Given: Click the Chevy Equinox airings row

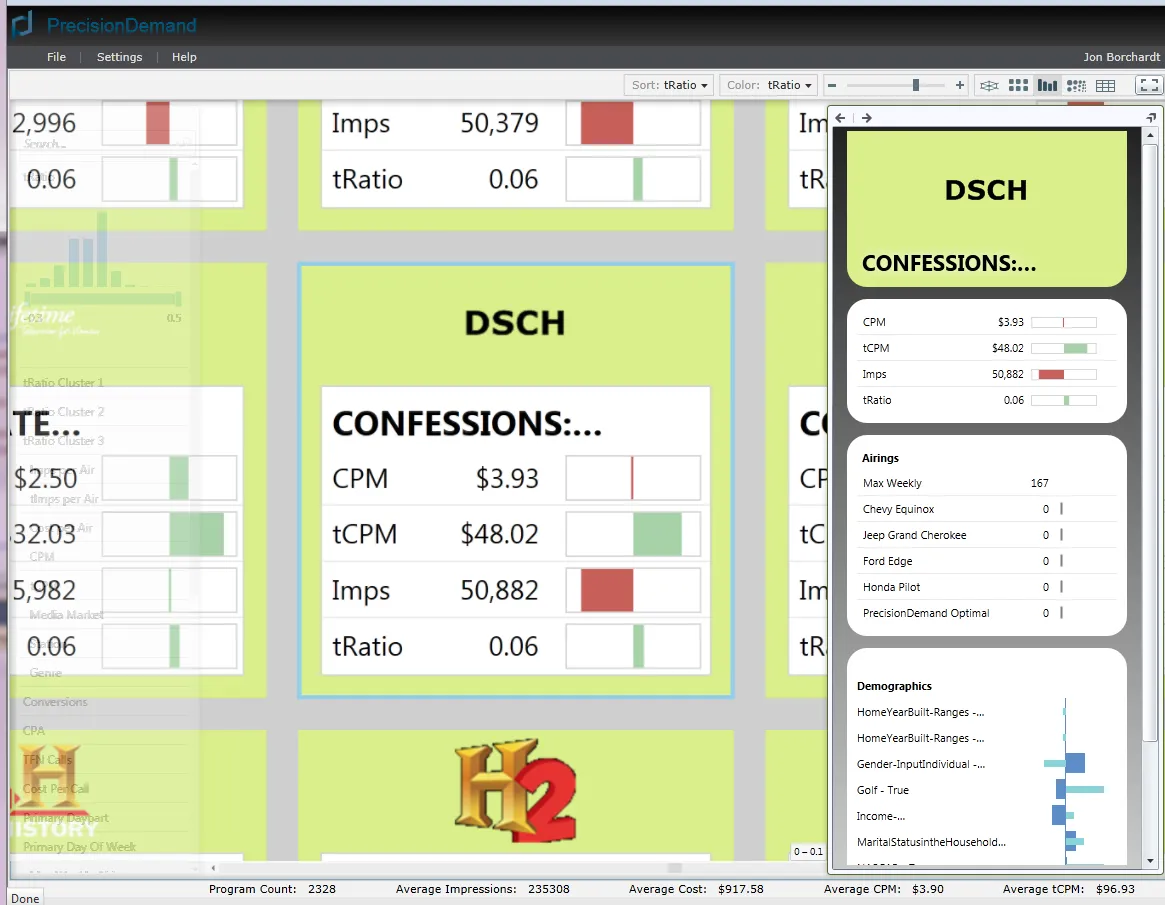Looking at the screenshot, I should click(x=988, y=509).
